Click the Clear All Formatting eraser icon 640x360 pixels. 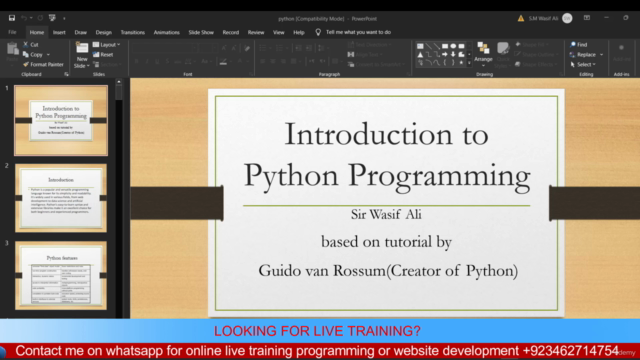(x=247, y=48)
